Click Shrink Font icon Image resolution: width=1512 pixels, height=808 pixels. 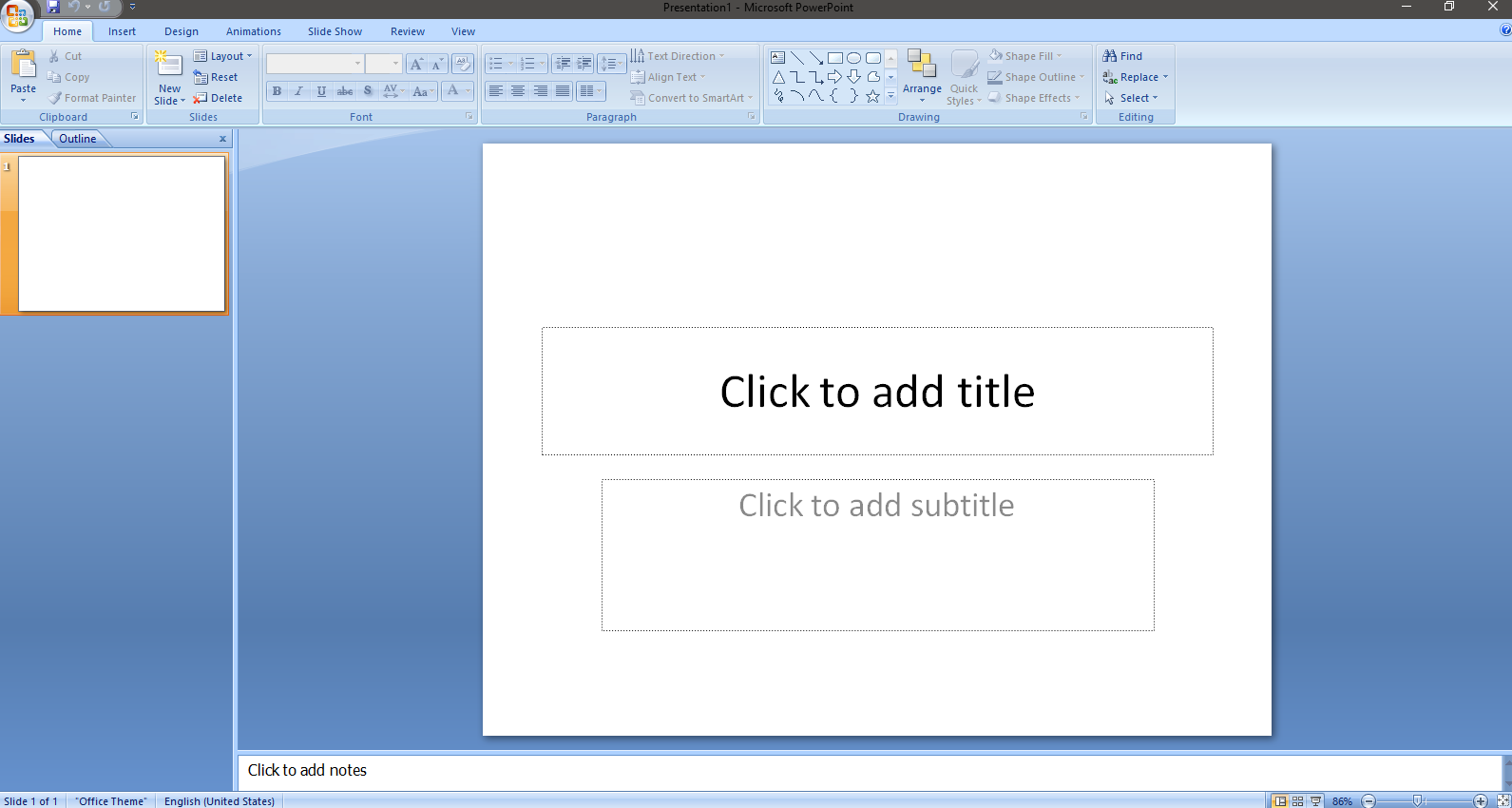click(437, 64)
